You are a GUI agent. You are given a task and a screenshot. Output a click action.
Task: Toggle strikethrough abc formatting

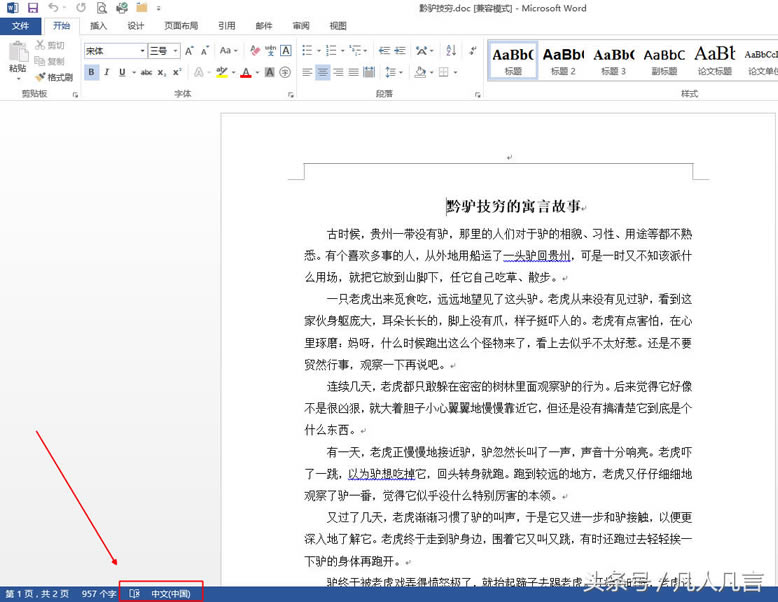pyautogui.click(x=146, y=72)
